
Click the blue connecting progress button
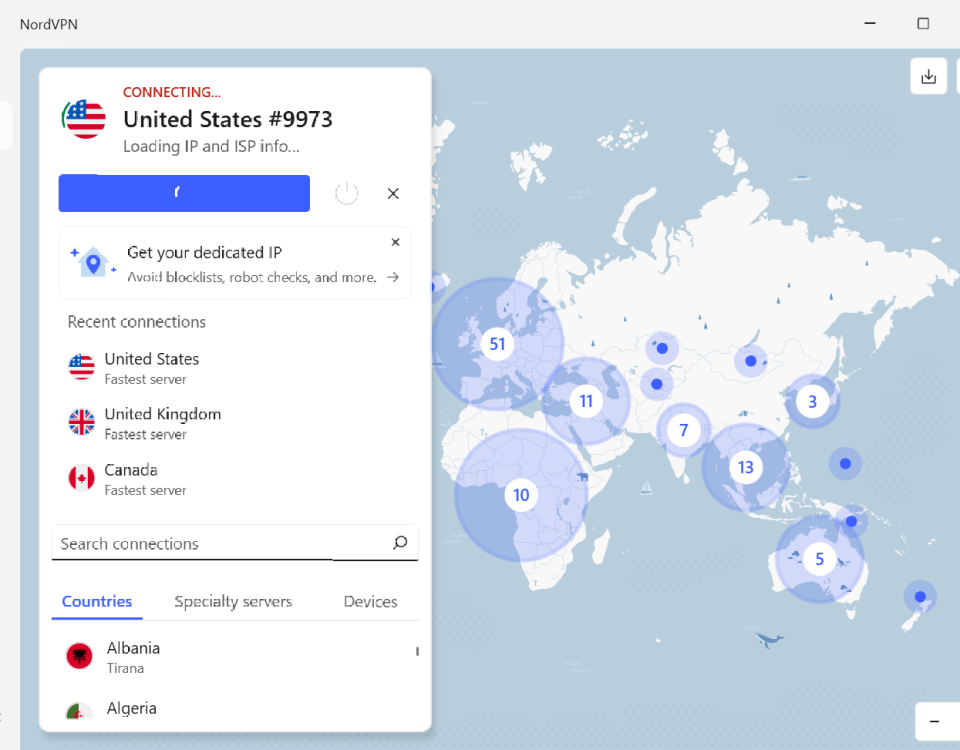[x=184, y=193]
